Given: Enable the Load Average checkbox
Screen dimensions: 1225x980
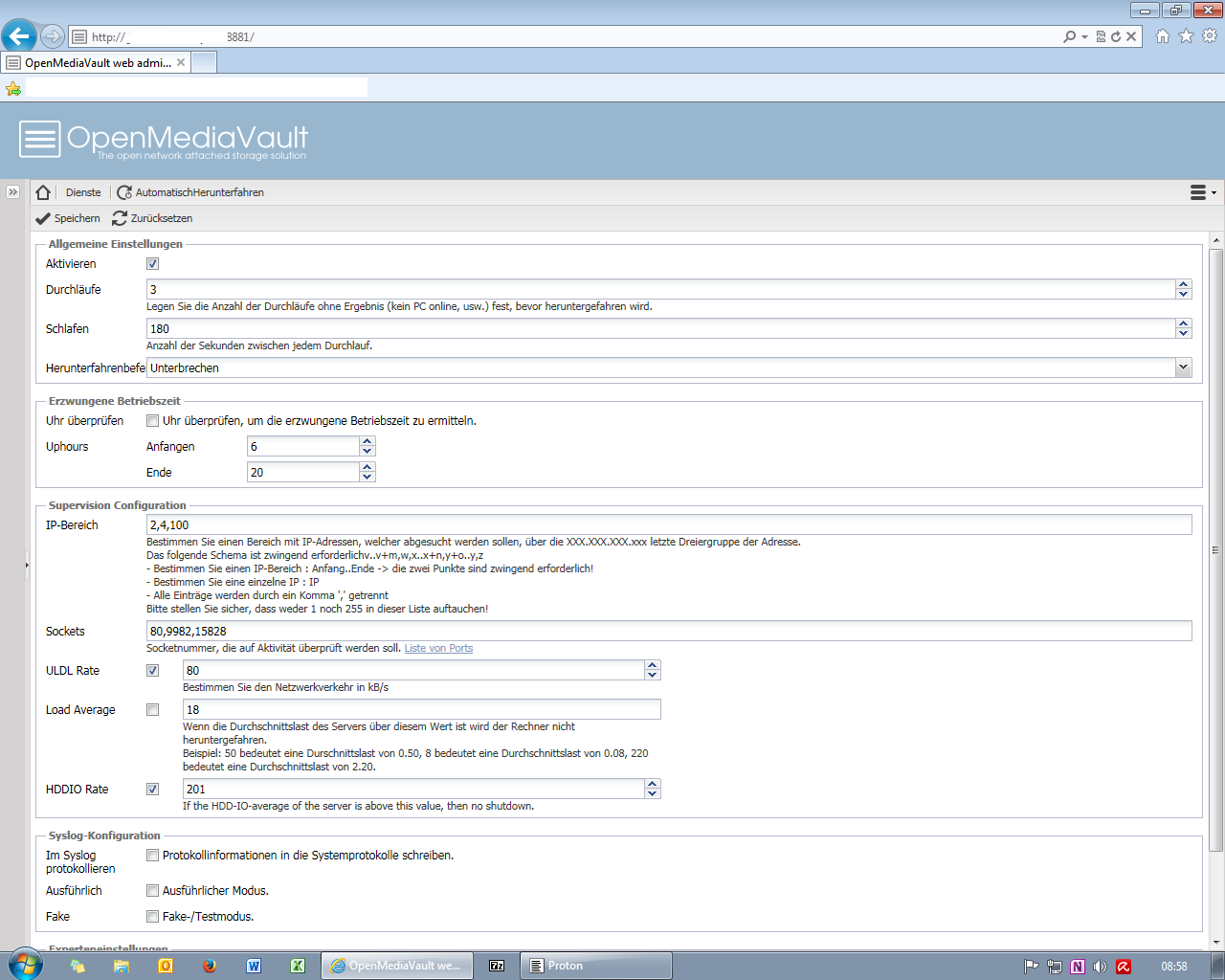Looking at the screenshot, I should (152, 710).
